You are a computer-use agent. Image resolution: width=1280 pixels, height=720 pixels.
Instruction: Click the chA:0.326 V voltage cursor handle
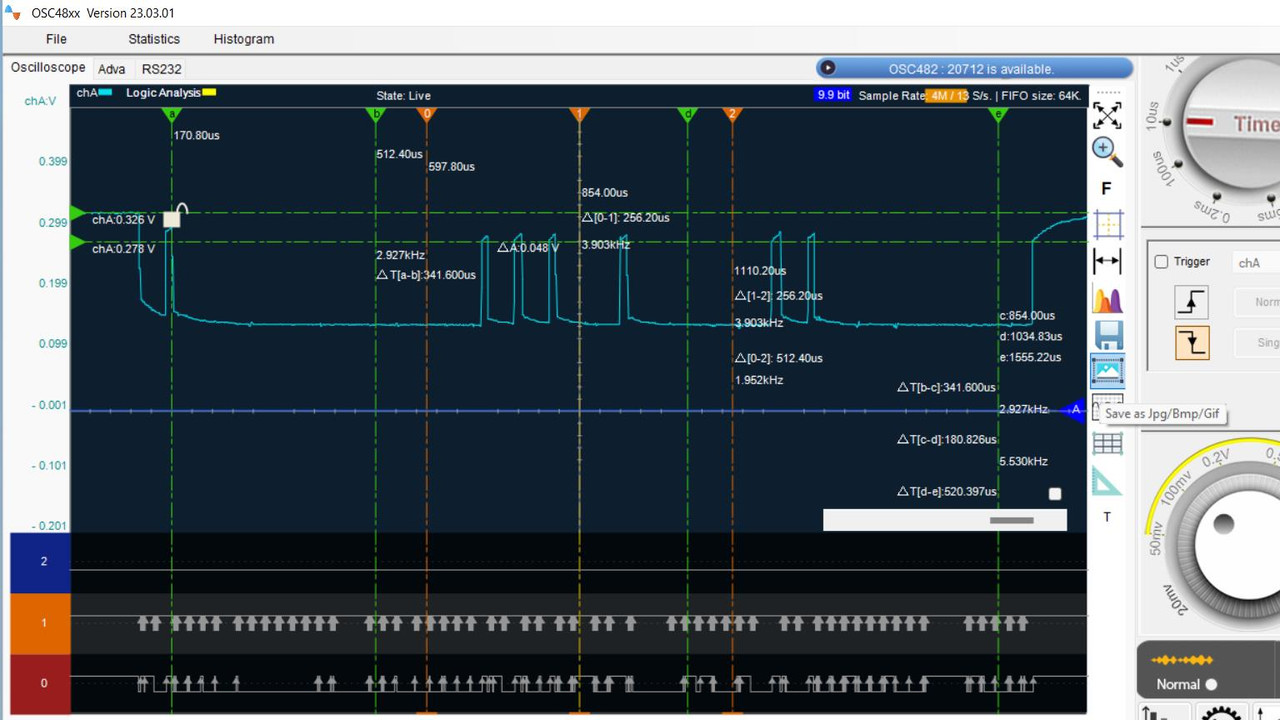click(78, 213)
